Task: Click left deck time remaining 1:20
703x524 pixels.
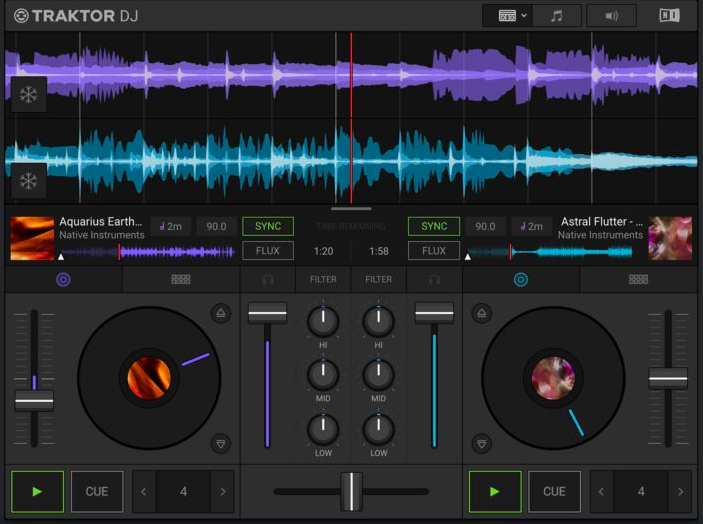Action: (323, 251)
